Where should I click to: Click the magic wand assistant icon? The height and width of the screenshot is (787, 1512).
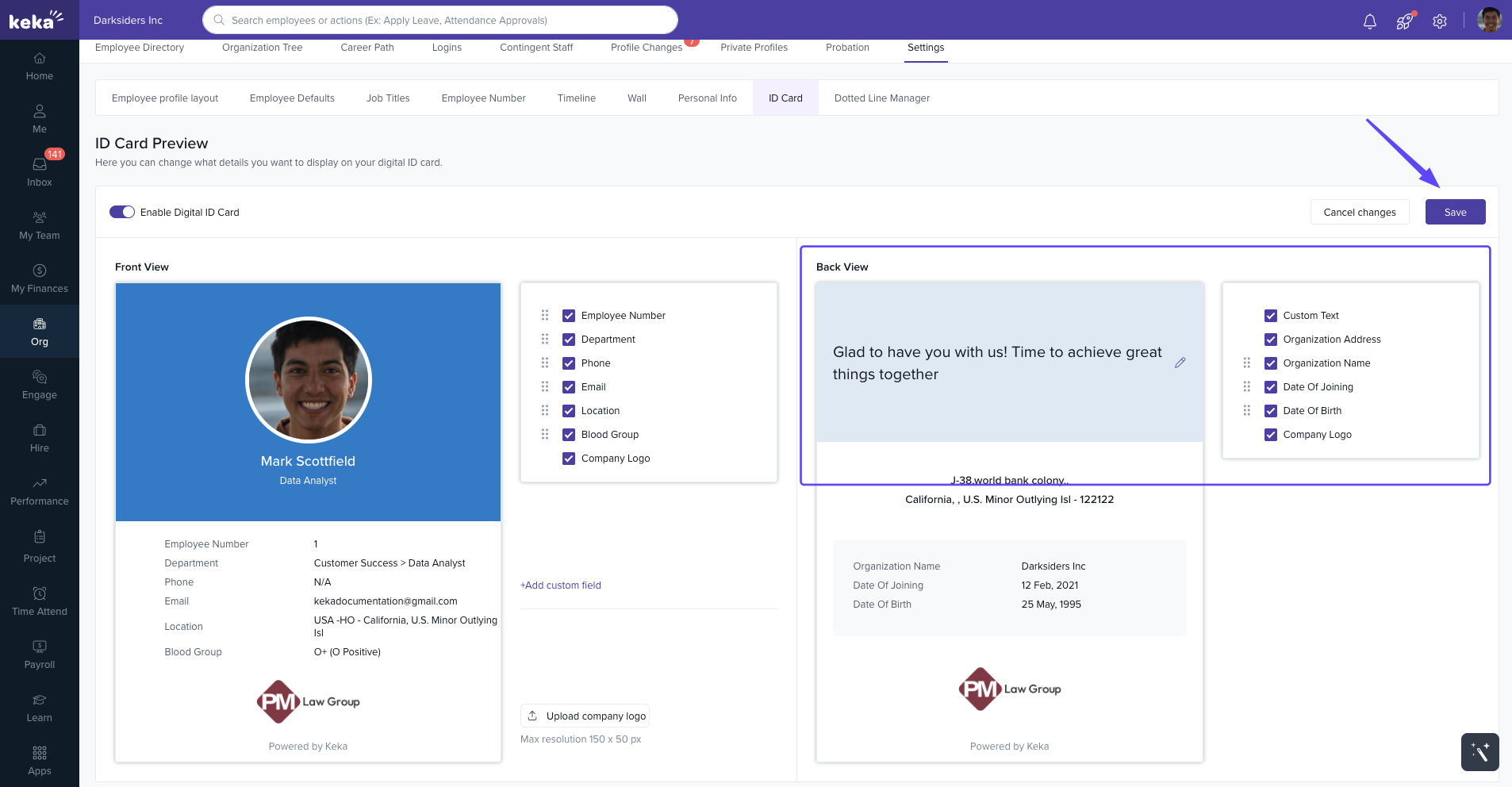point(1479,752)
